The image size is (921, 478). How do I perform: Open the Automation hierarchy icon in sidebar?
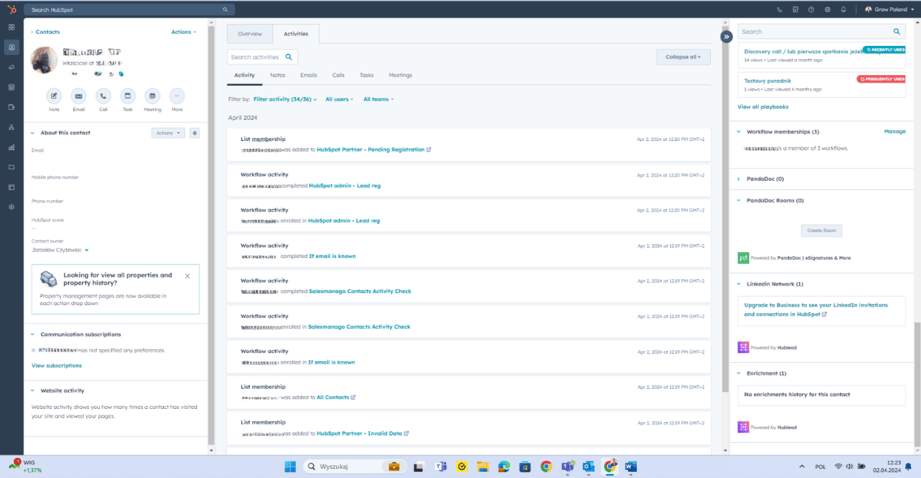(12, 127)
